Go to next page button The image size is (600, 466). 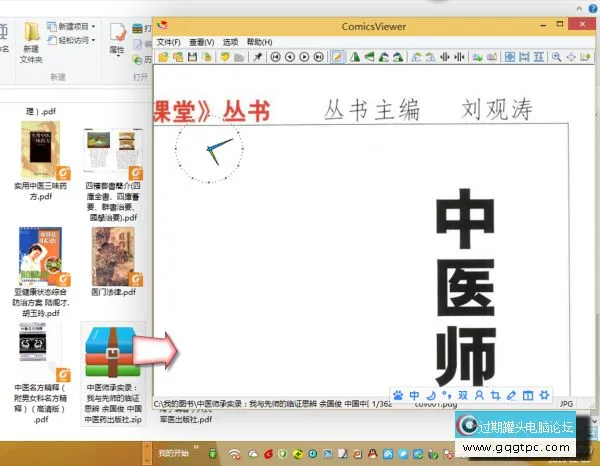304,57
